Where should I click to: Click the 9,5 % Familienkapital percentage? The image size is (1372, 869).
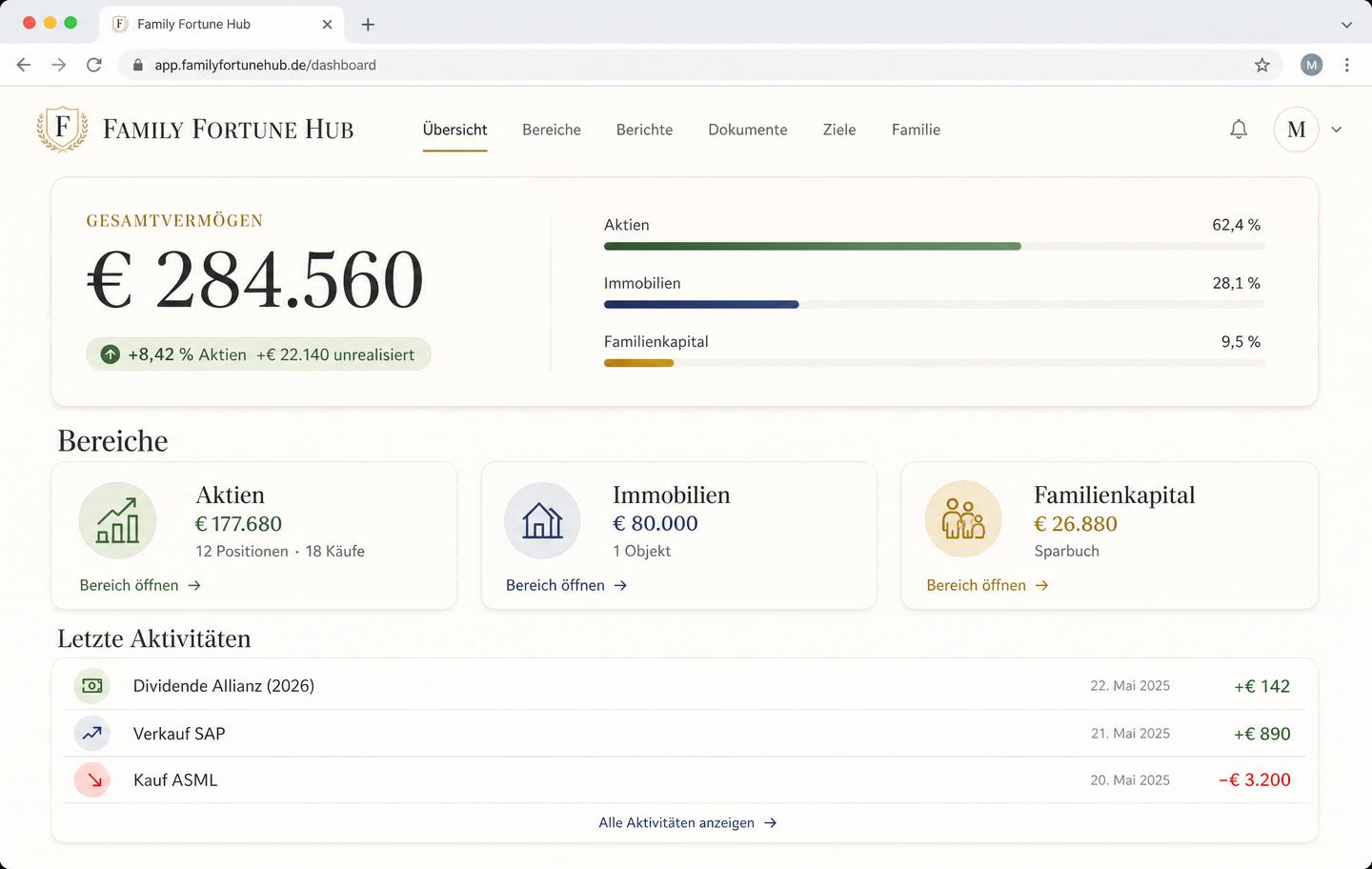pos(1241,341)
